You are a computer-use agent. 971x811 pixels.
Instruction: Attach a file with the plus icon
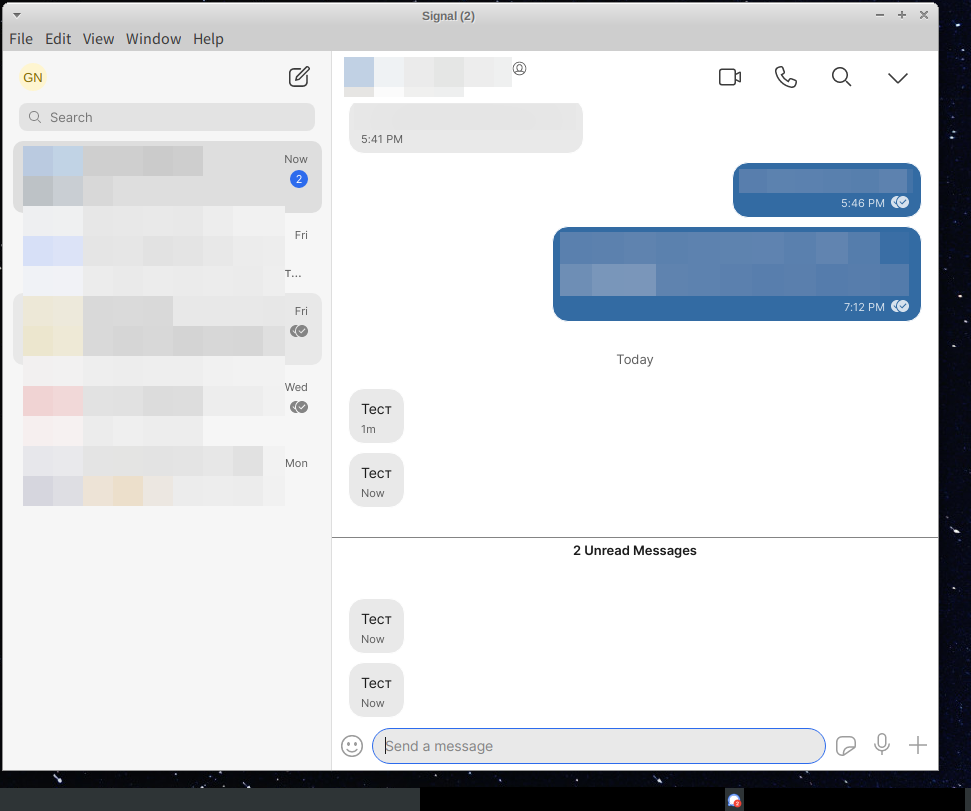pyautogui.click(x=917, y=745)
